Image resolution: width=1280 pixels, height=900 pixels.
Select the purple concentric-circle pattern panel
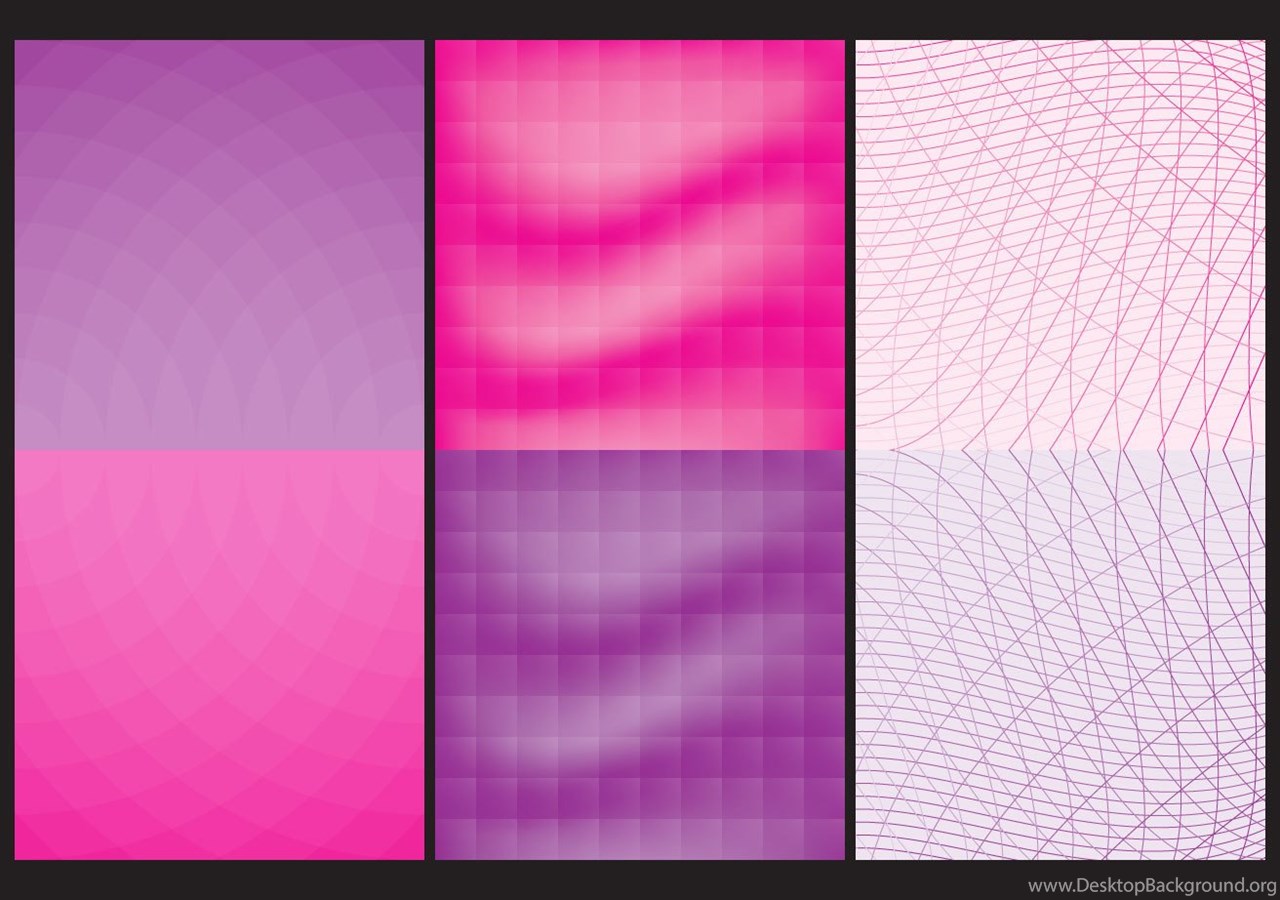(219, 245)
